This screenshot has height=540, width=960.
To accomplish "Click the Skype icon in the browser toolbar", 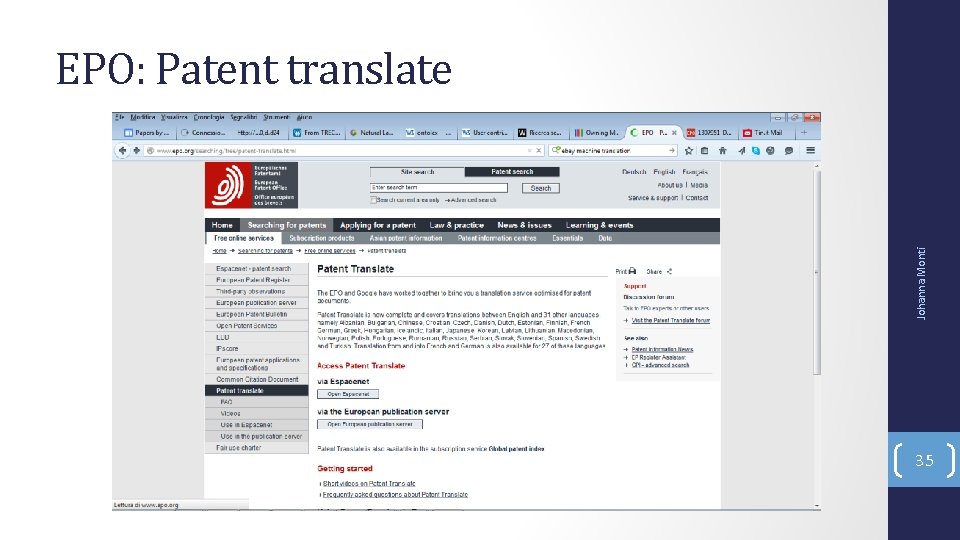I will click(x=756, y=151).
